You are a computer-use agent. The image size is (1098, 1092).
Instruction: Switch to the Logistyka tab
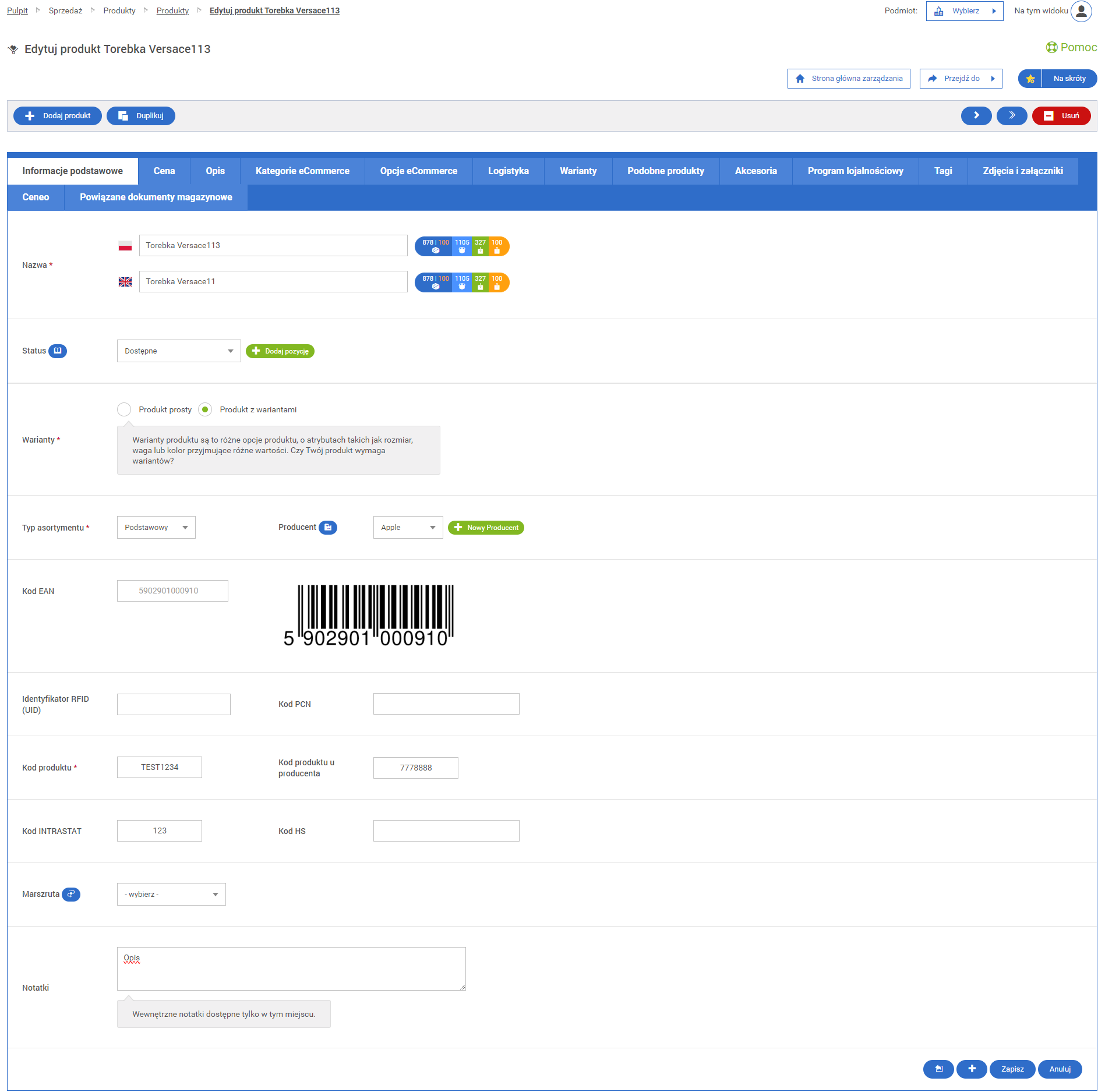[508, 171]
